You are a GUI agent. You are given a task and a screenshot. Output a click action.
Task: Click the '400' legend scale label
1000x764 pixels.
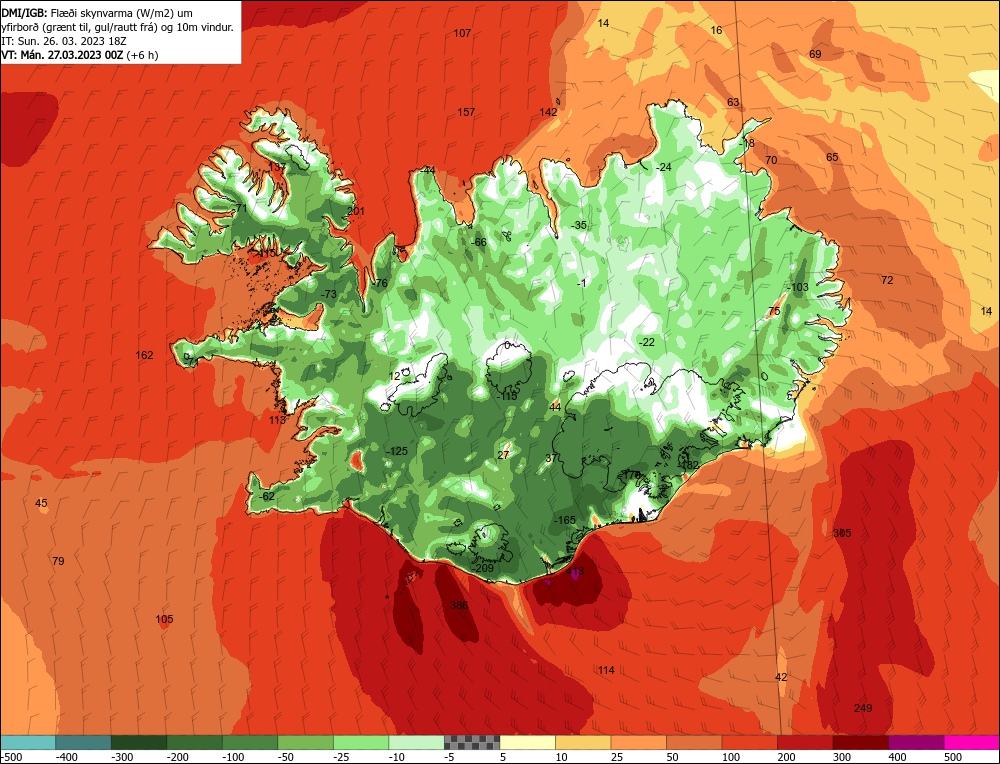(897, 757)
